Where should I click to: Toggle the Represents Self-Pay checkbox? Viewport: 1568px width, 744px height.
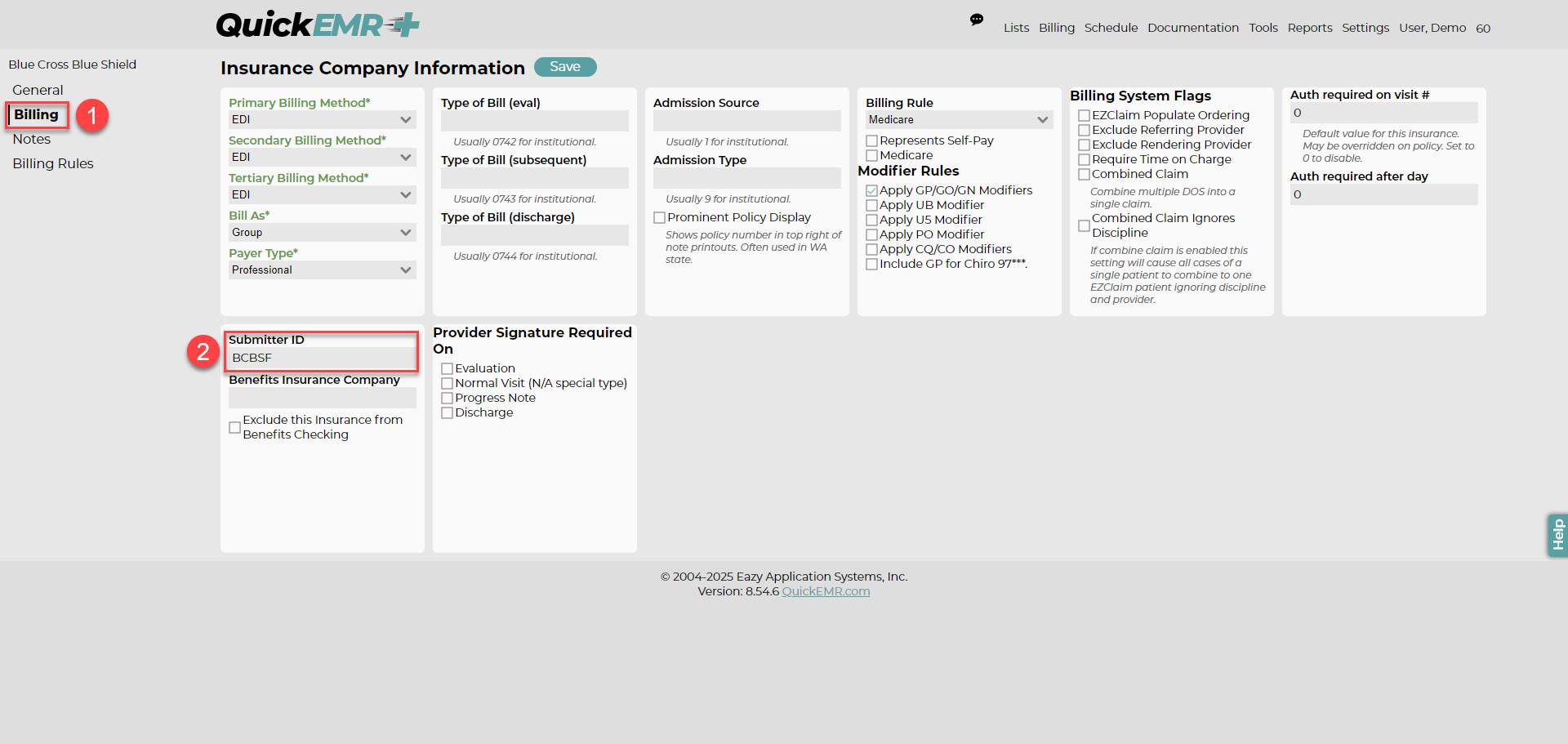872,141
